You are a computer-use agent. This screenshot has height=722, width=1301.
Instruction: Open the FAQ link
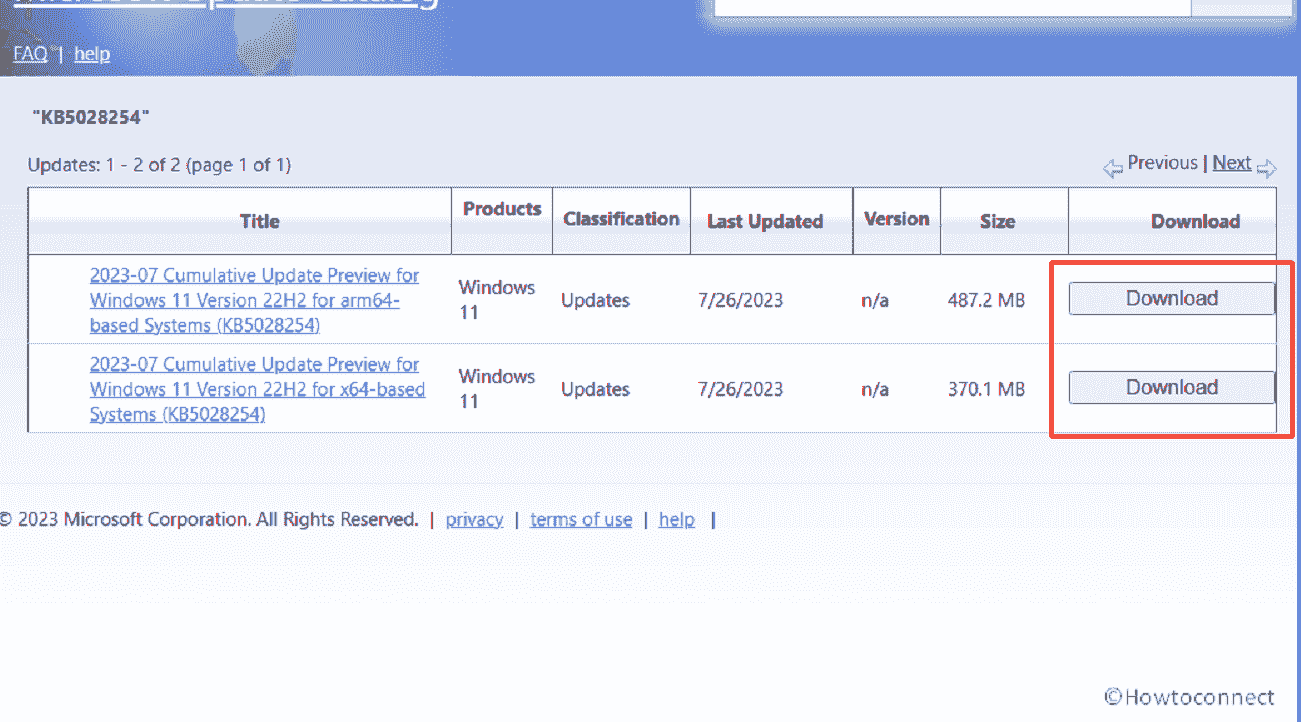coord(30,54)
